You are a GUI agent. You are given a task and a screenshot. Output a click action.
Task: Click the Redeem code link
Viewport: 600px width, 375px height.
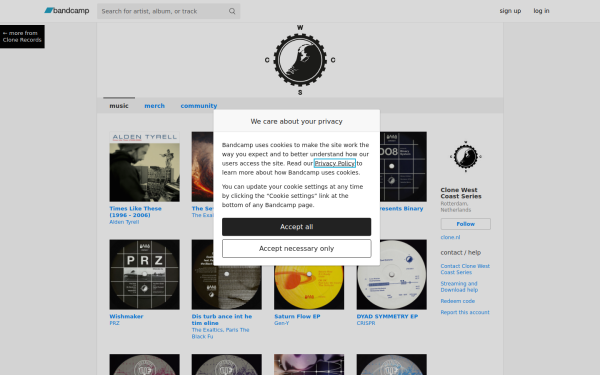[x=458, y=301]
